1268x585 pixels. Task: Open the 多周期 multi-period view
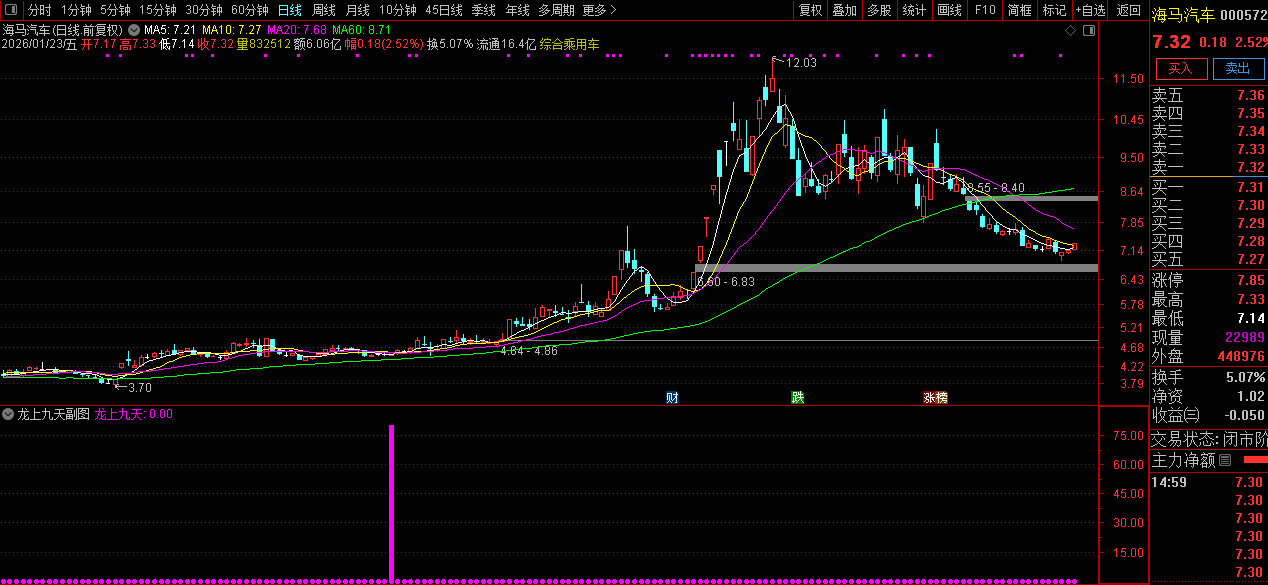click(556, 10)
